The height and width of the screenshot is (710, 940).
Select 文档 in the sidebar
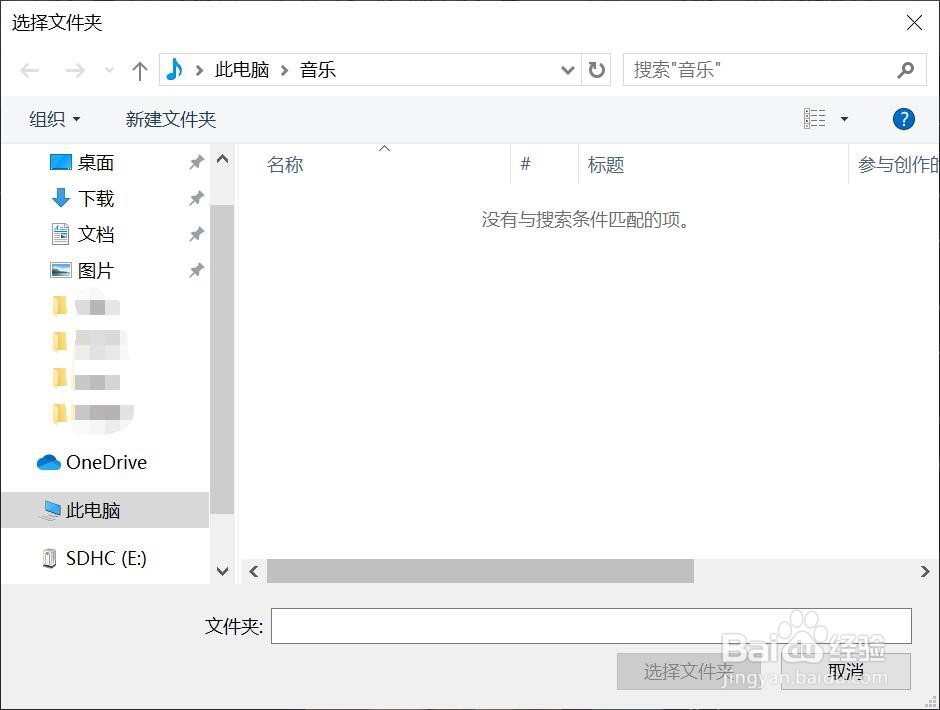pyautogui.click(x=95, y=234)
